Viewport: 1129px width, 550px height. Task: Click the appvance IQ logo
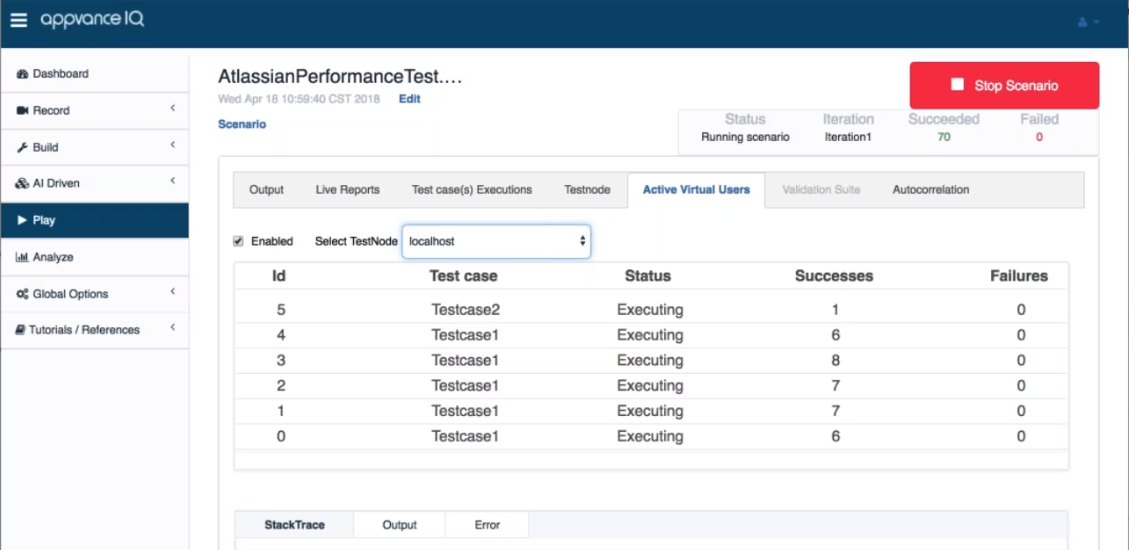(92, 20)
